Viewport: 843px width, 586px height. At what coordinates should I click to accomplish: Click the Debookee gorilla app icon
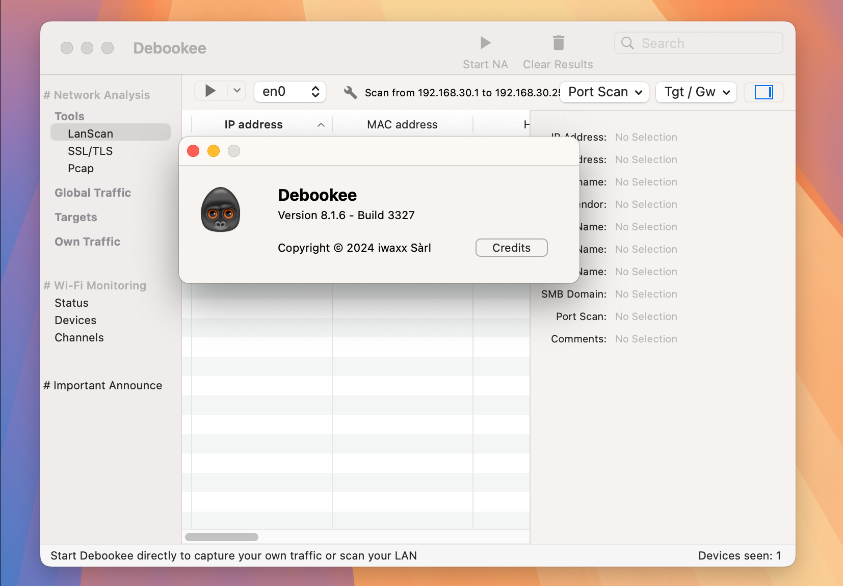(220, 210)
